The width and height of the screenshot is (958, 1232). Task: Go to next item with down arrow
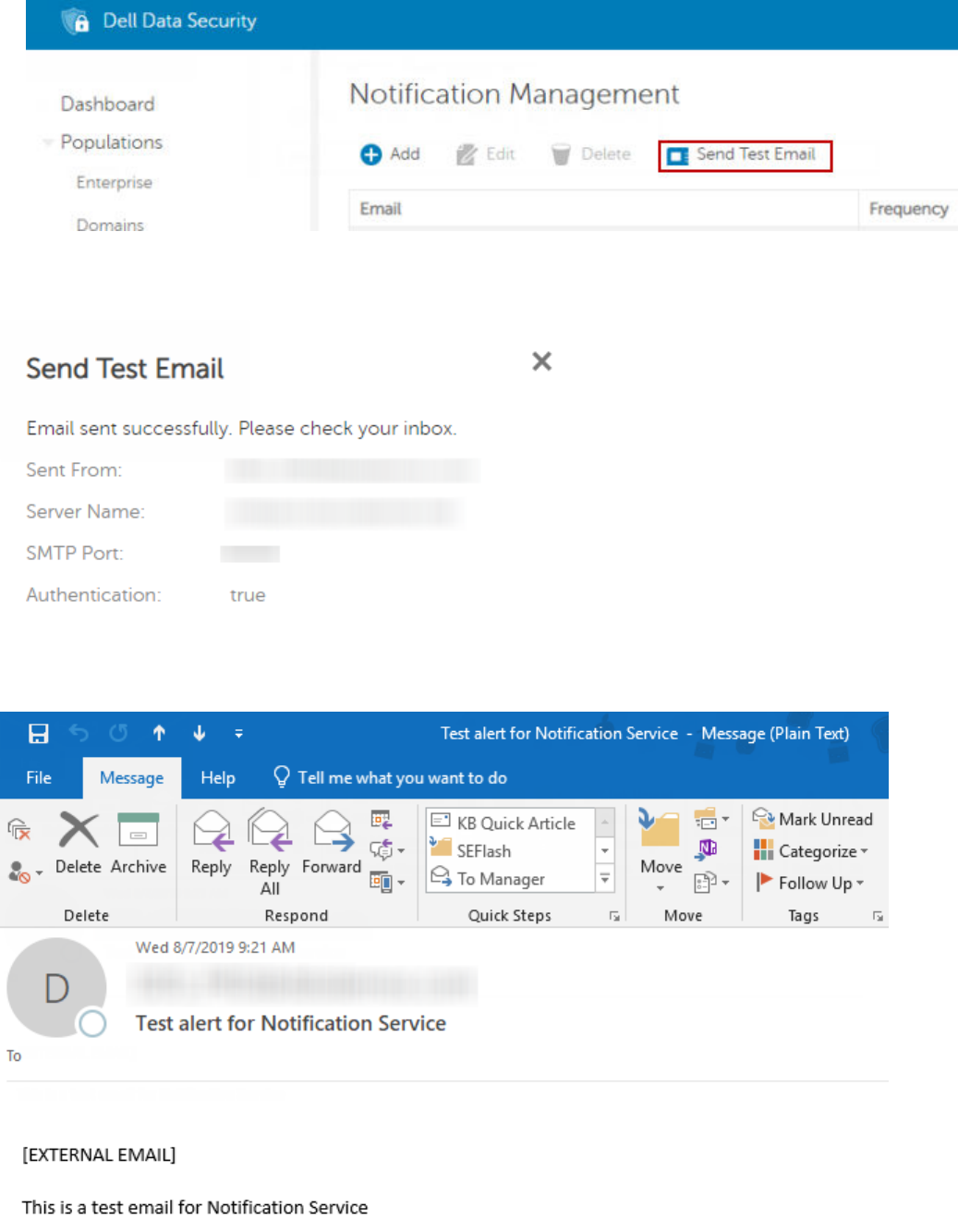coord(199,734)
